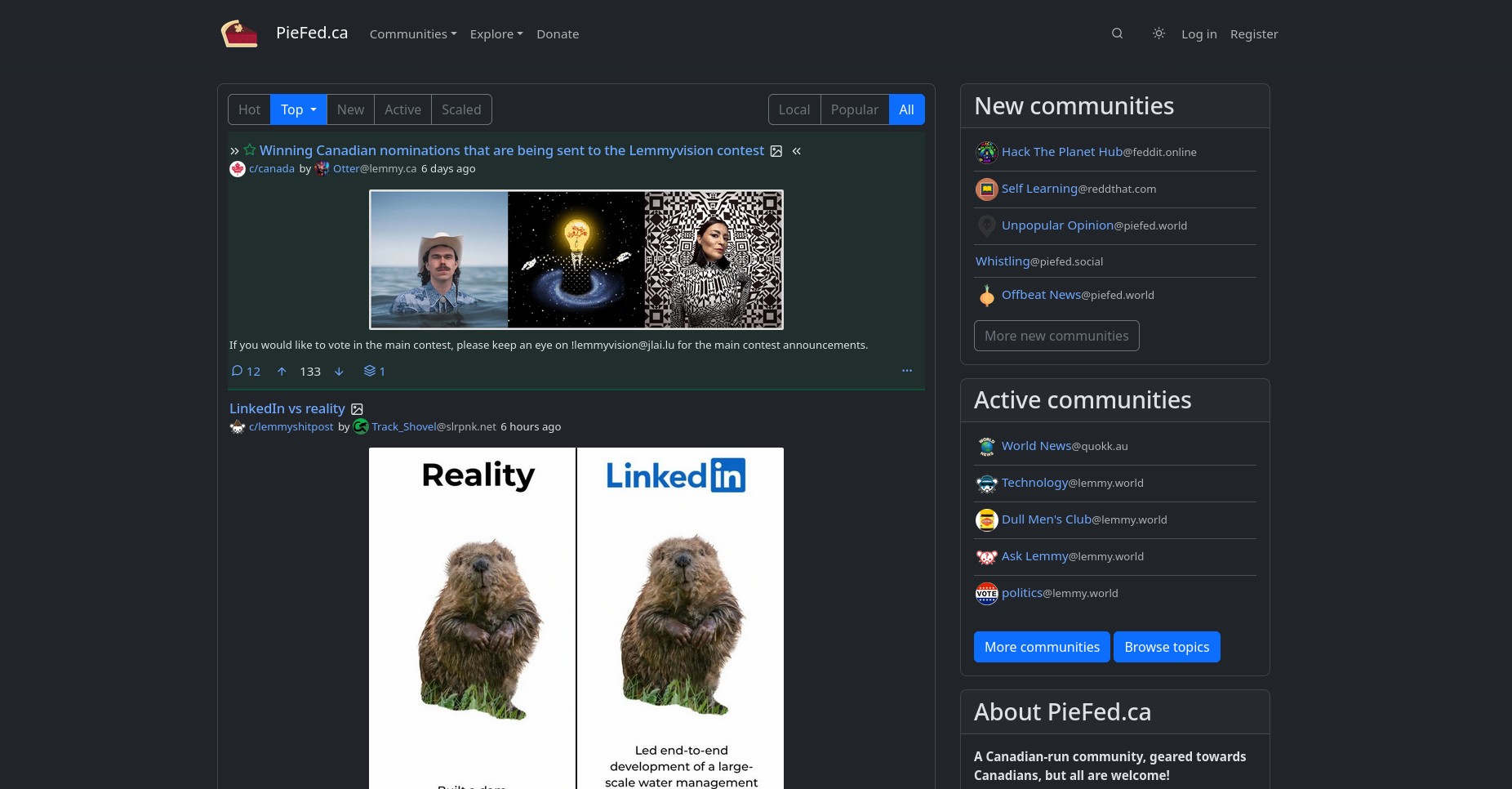Viewport: 1512px width, 789px height.
Task: Open the search magnifier icon
Action: 1118,33
